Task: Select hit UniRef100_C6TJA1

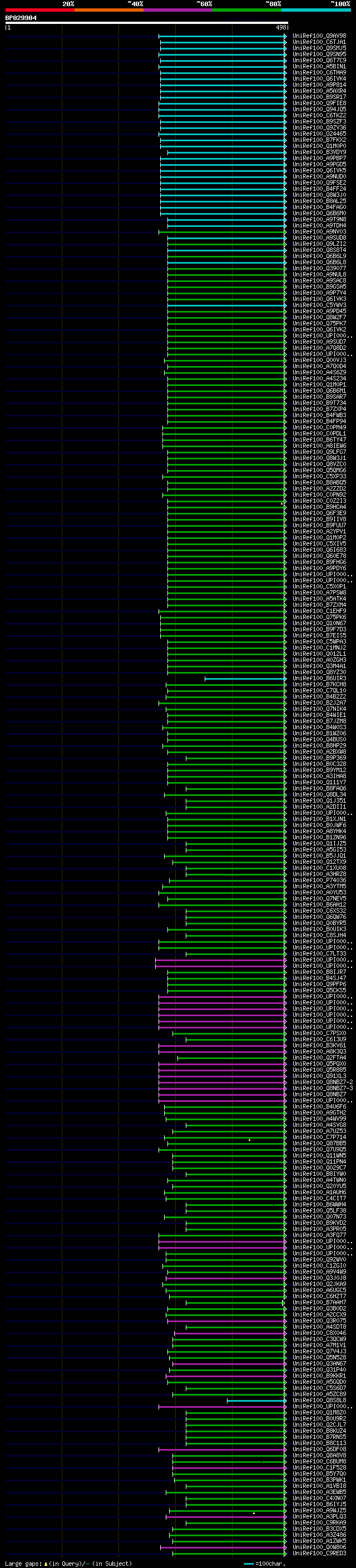Action: [319, 42]
